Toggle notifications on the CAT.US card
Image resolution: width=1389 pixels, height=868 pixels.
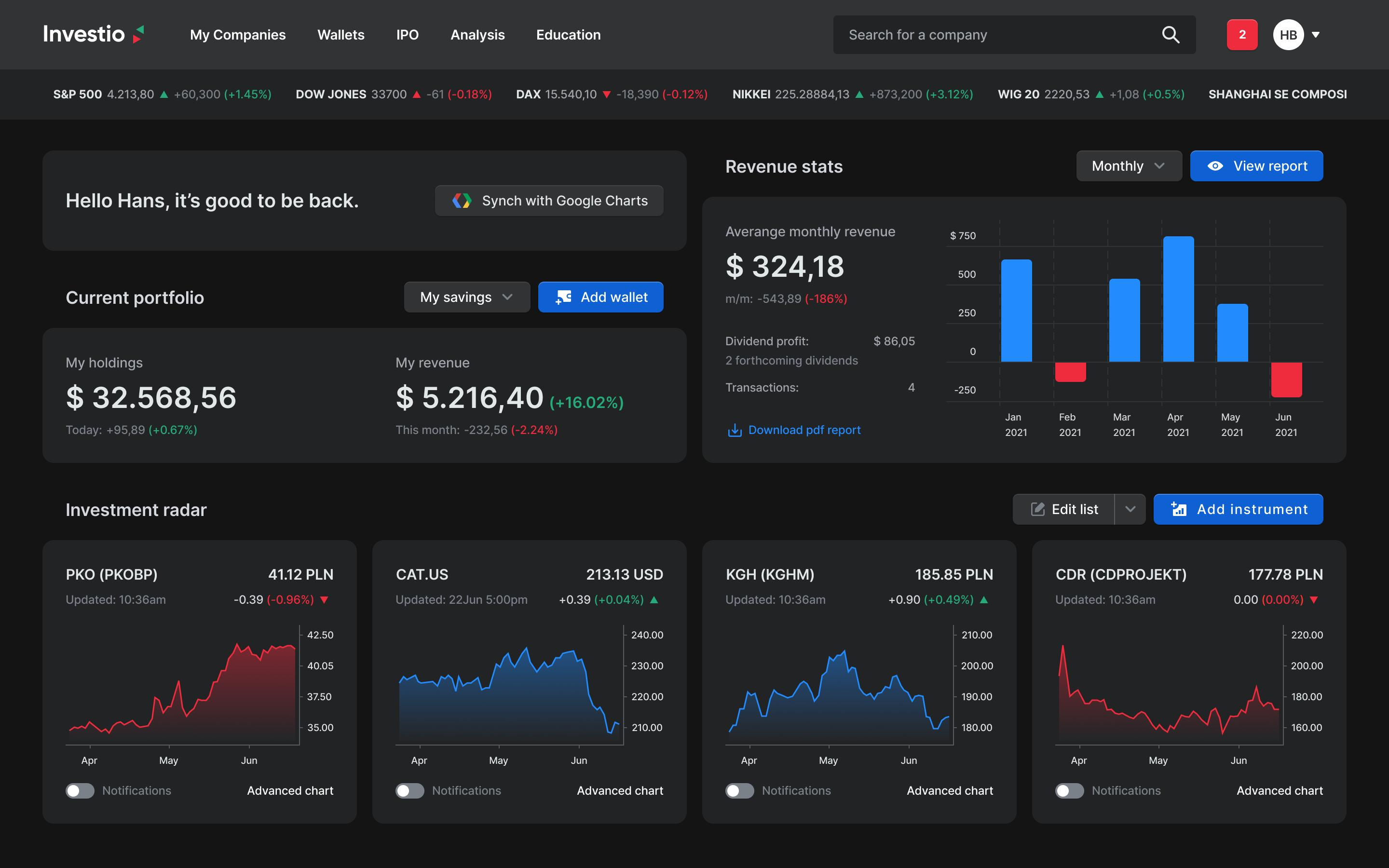click(410, 790)
